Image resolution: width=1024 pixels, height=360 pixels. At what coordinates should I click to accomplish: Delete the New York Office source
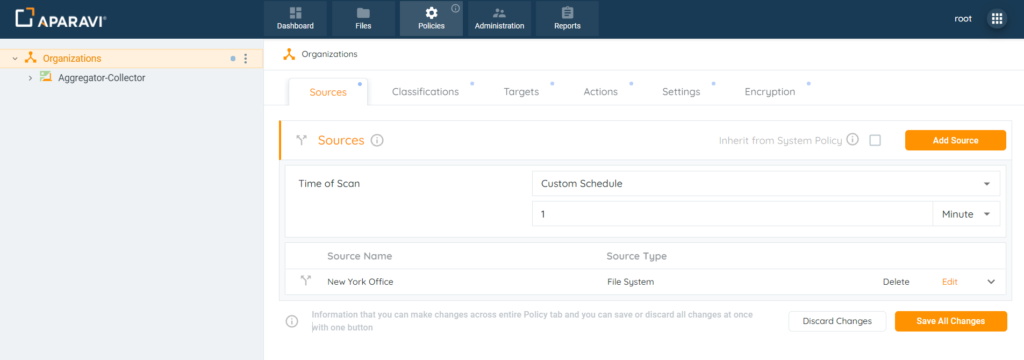pyautogui.click(x=896, y=282)
